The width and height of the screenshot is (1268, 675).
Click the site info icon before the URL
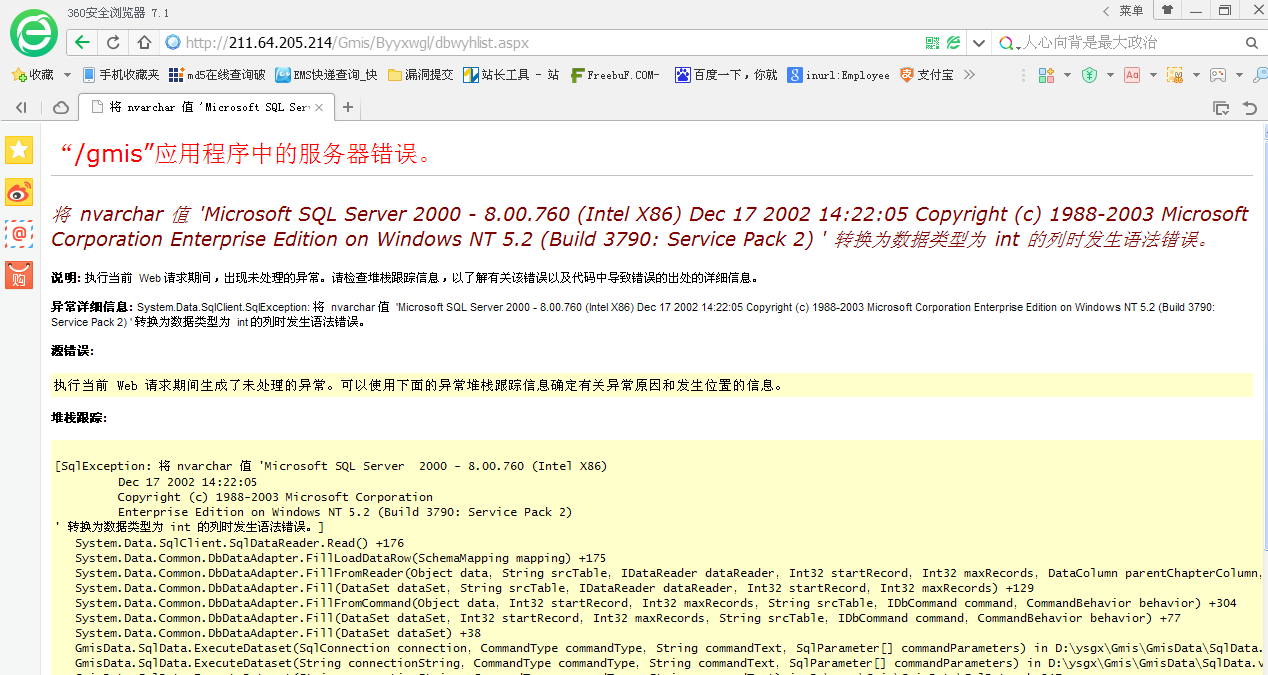tap(173, 43)
